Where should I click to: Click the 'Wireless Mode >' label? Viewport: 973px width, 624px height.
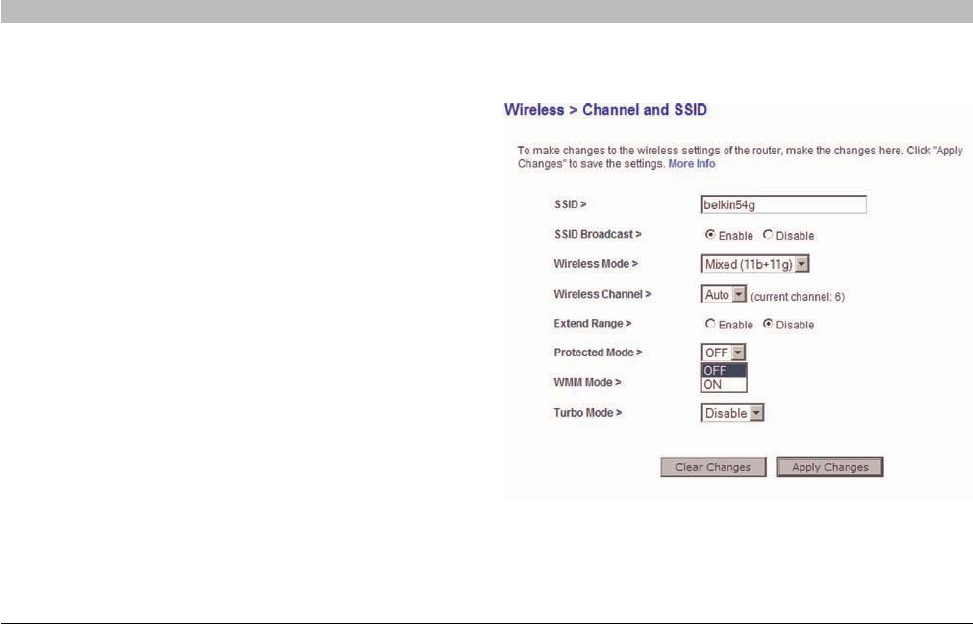596,264
